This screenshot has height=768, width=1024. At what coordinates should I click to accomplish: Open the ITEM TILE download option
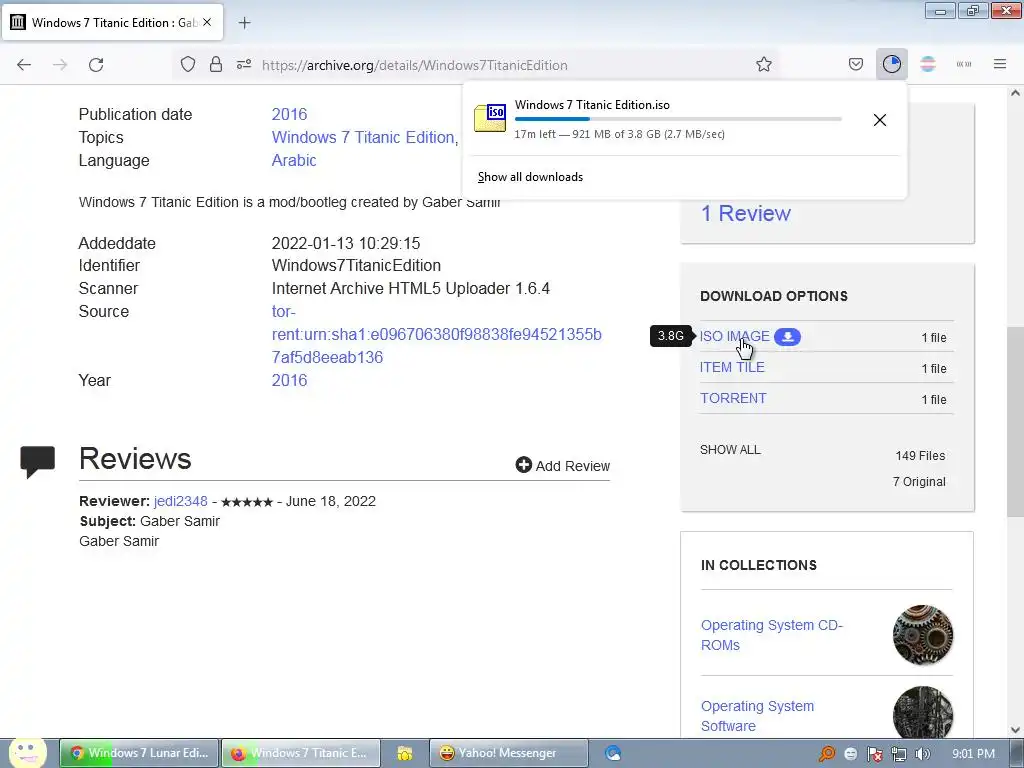[732, 367]
